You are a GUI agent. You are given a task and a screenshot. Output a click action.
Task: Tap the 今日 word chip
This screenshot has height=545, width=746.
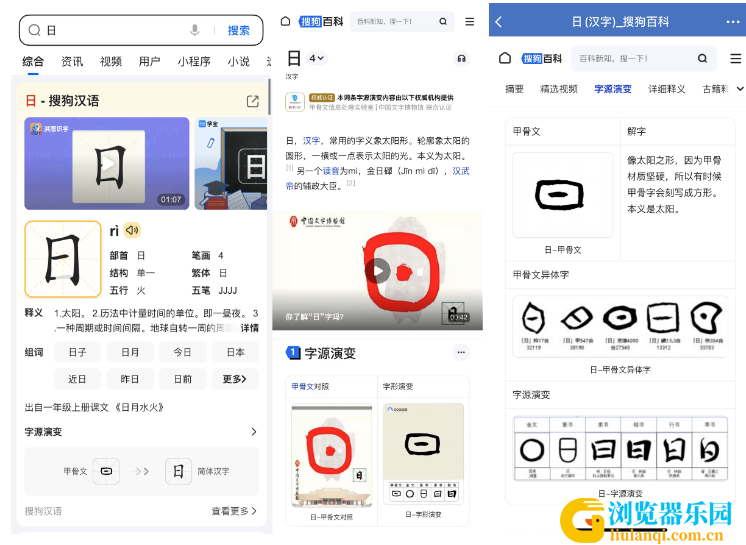tap(182, 352)
